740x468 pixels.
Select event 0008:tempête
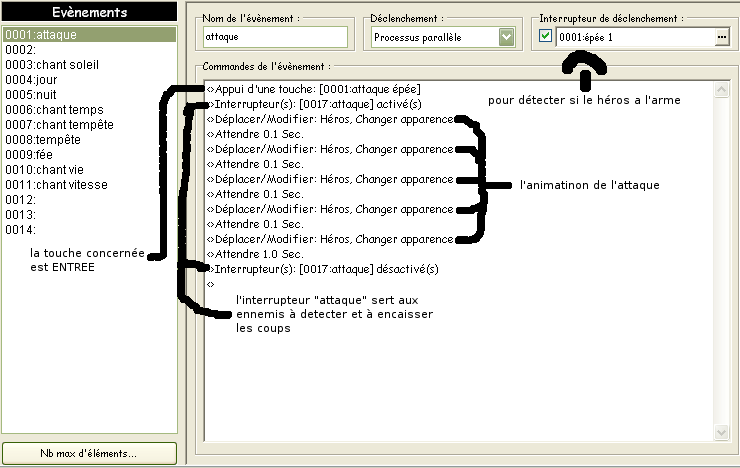click(x=90, y=140)
